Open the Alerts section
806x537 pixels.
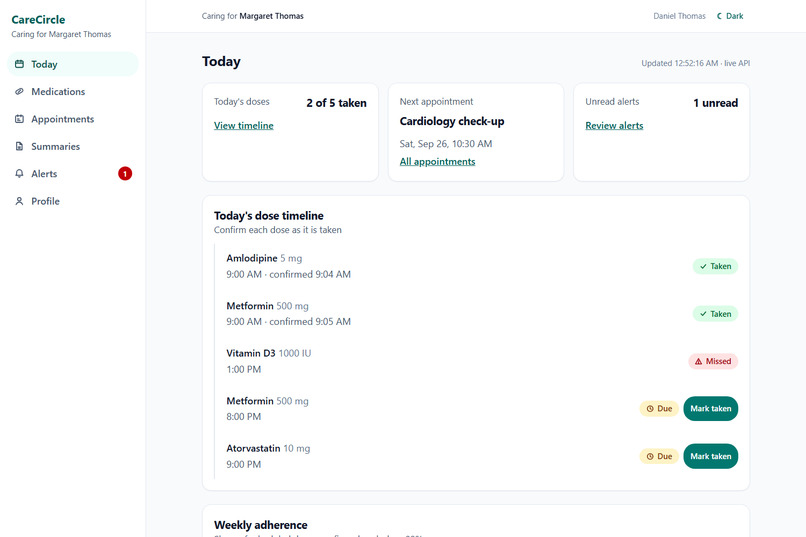point(72,174)
